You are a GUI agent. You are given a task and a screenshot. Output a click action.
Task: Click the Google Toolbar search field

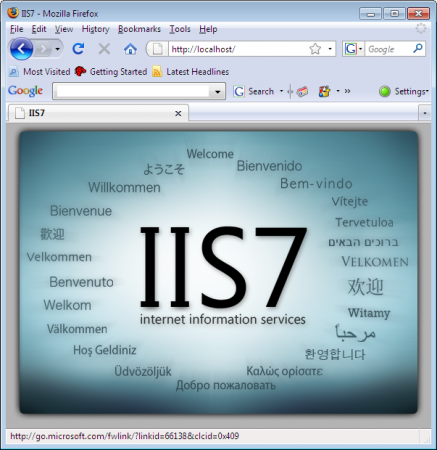pyautogui.click(x=133, y=91)
